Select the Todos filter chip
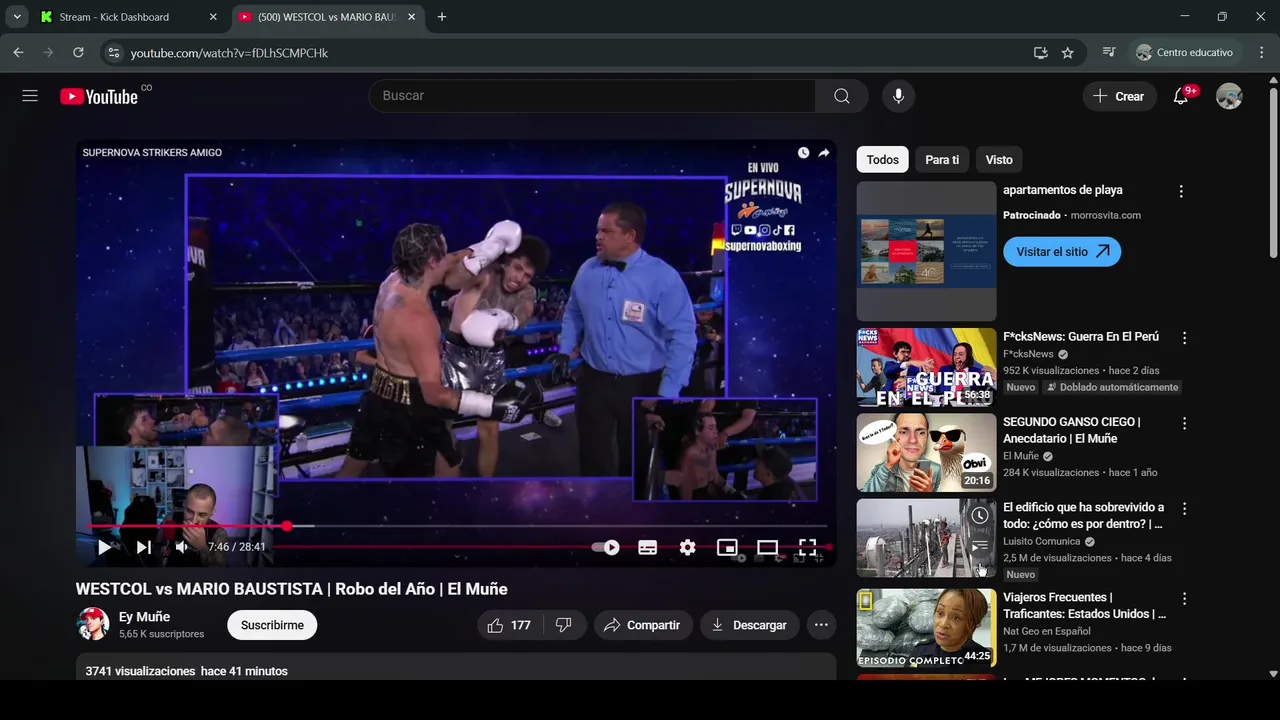The width and height of the screenshot is (1280, 720). pyautogui.click(x=882, y=160)
